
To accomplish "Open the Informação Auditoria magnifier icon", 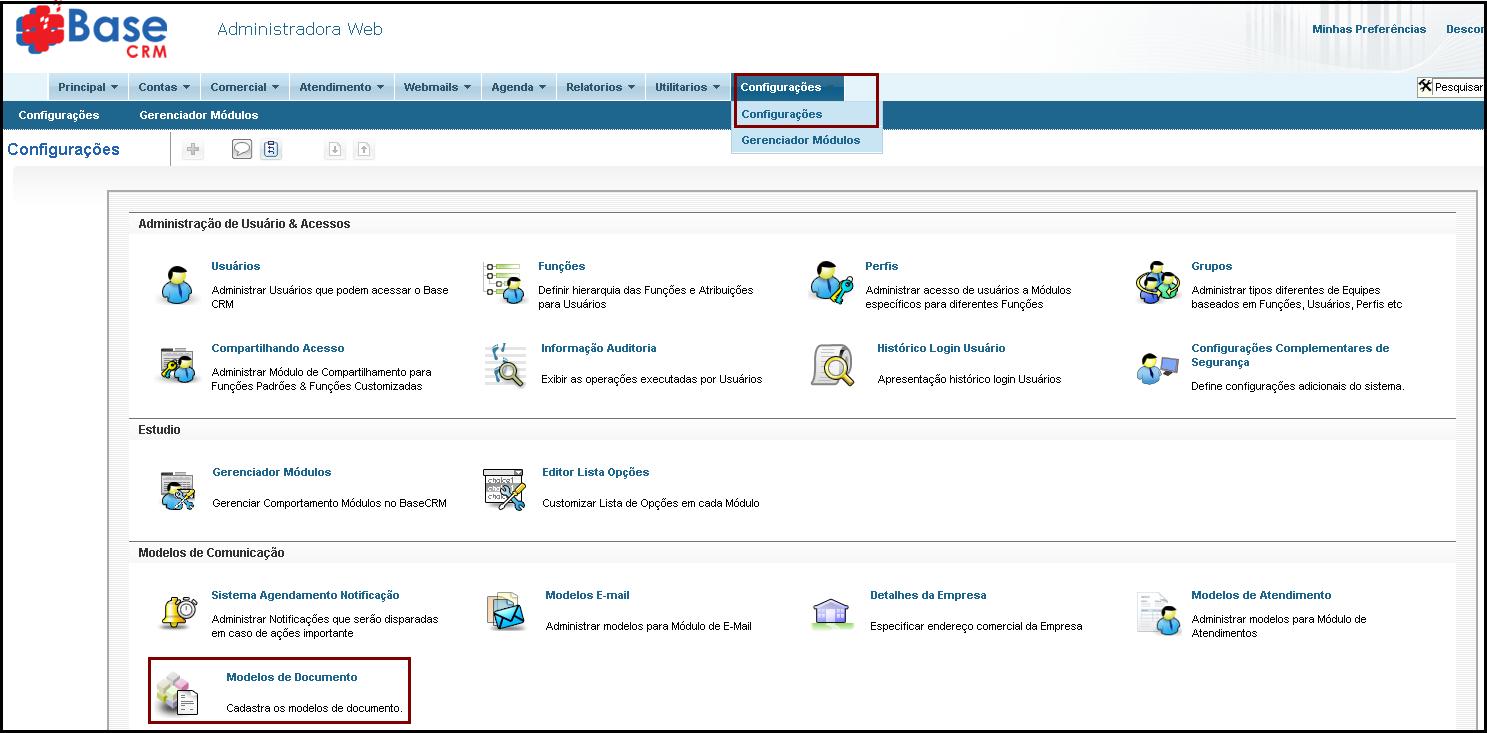I will click(x=504, y=364).
